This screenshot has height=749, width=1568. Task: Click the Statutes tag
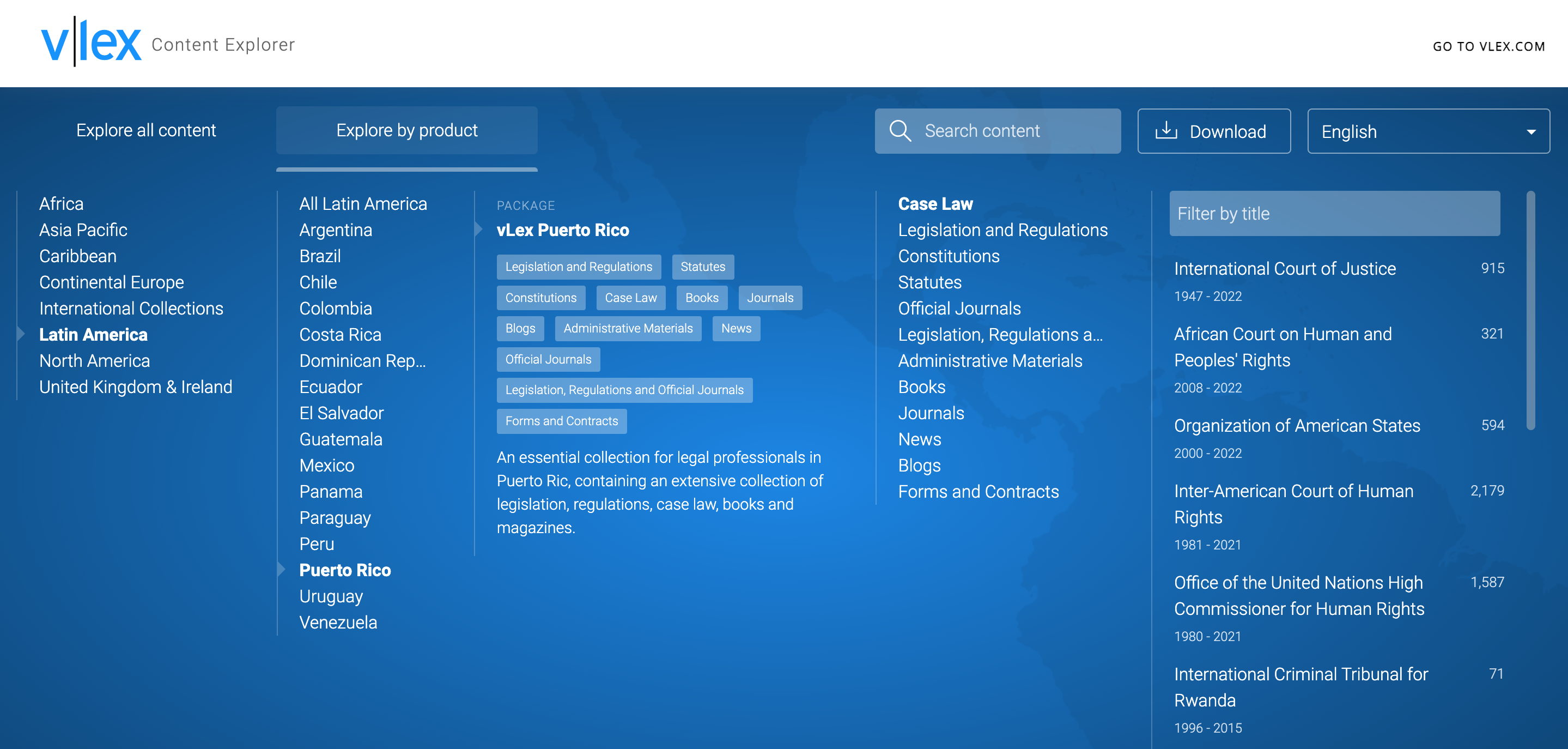point(703,267)
